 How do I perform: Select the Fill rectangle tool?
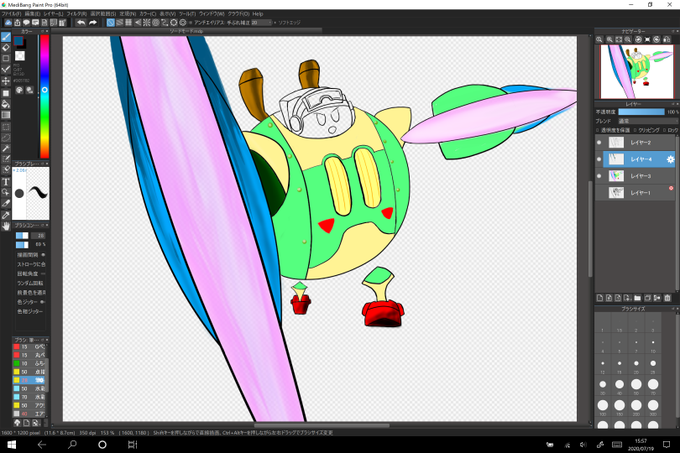click(6, 93)
